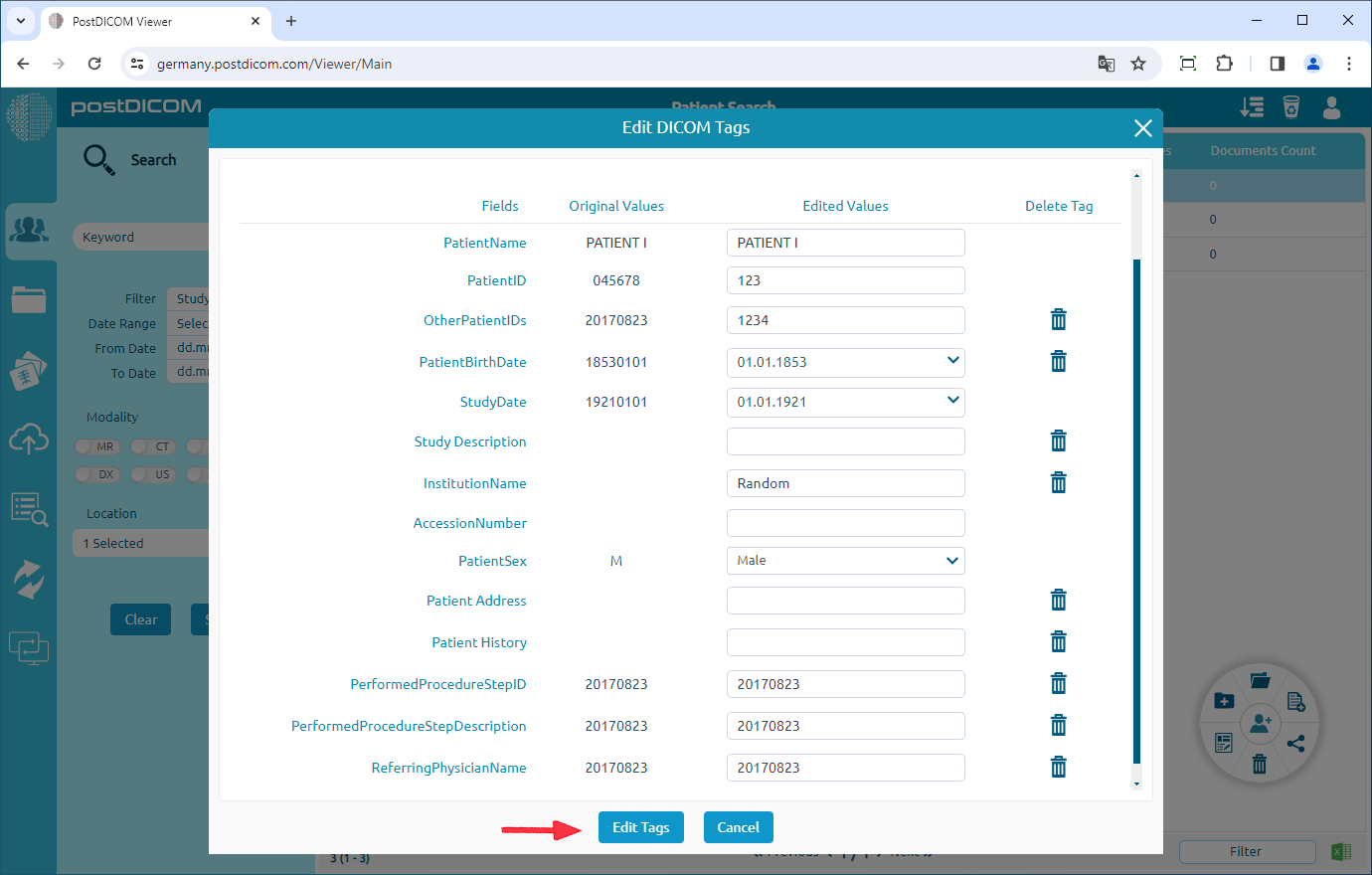
Task: Click the user account icon in header
Action: (x=1331, y=107)
